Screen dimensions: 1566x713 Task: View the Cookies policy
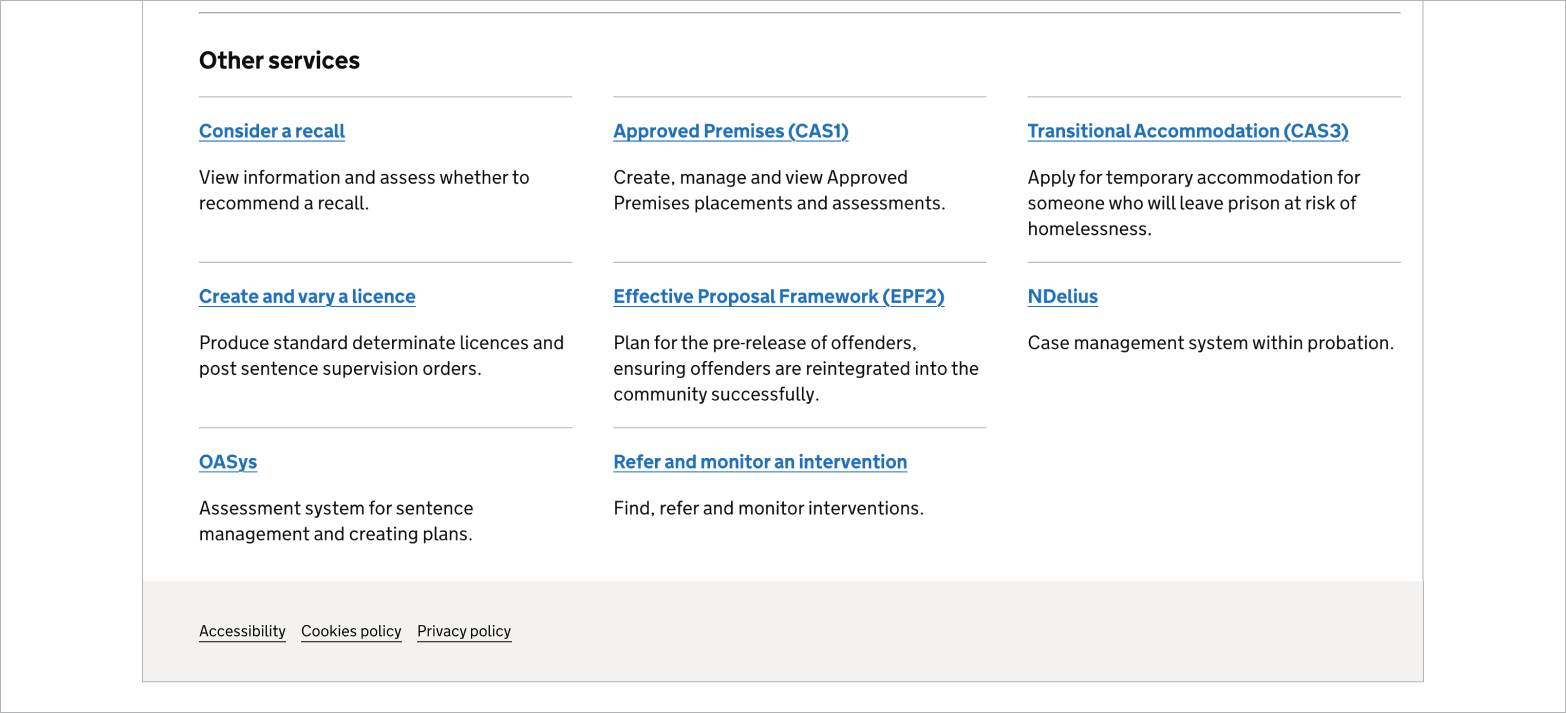coord(351,631)
